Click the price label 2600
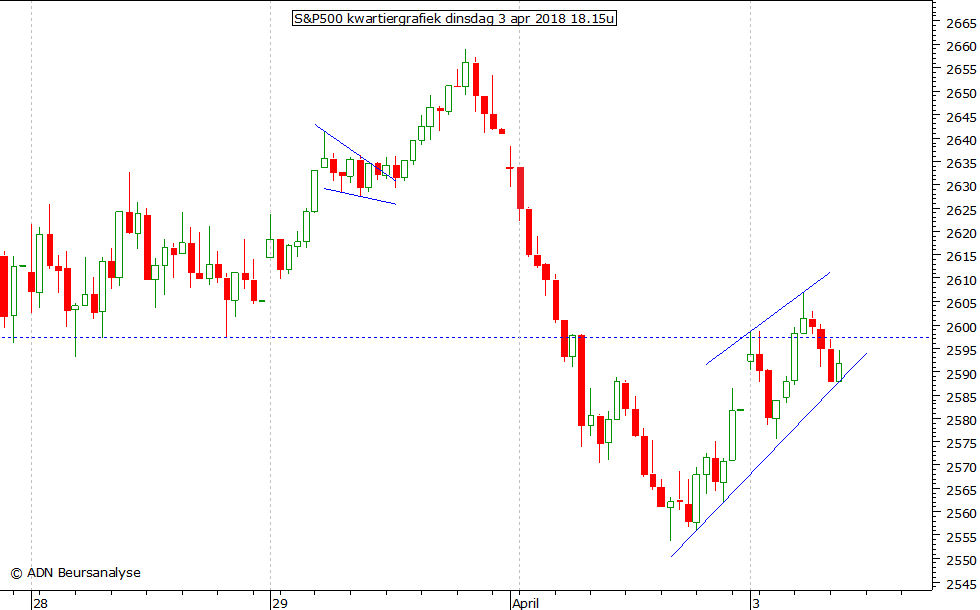 point(961,328)
